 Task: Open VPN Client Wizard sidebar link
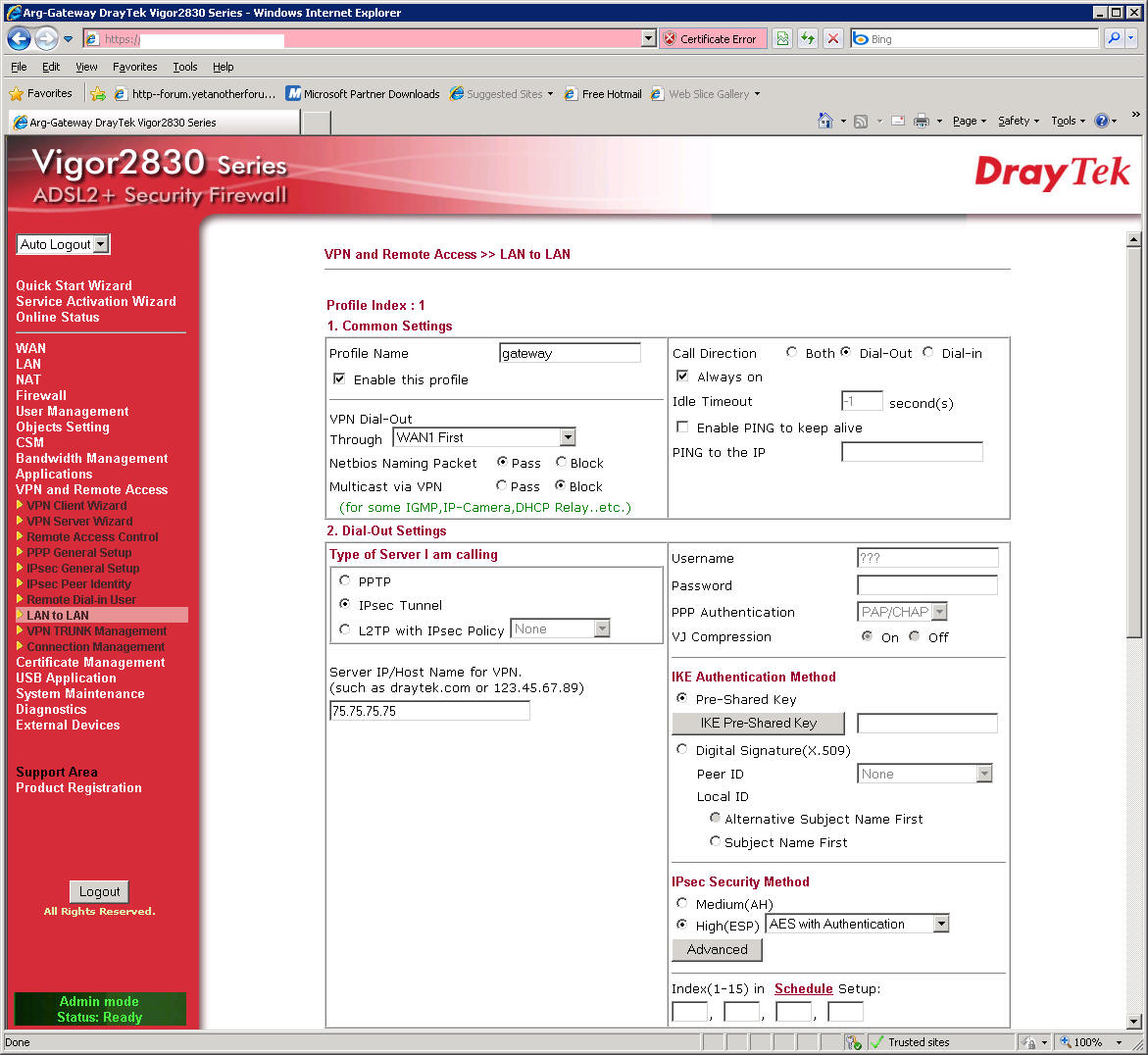(x=76, y=505)
